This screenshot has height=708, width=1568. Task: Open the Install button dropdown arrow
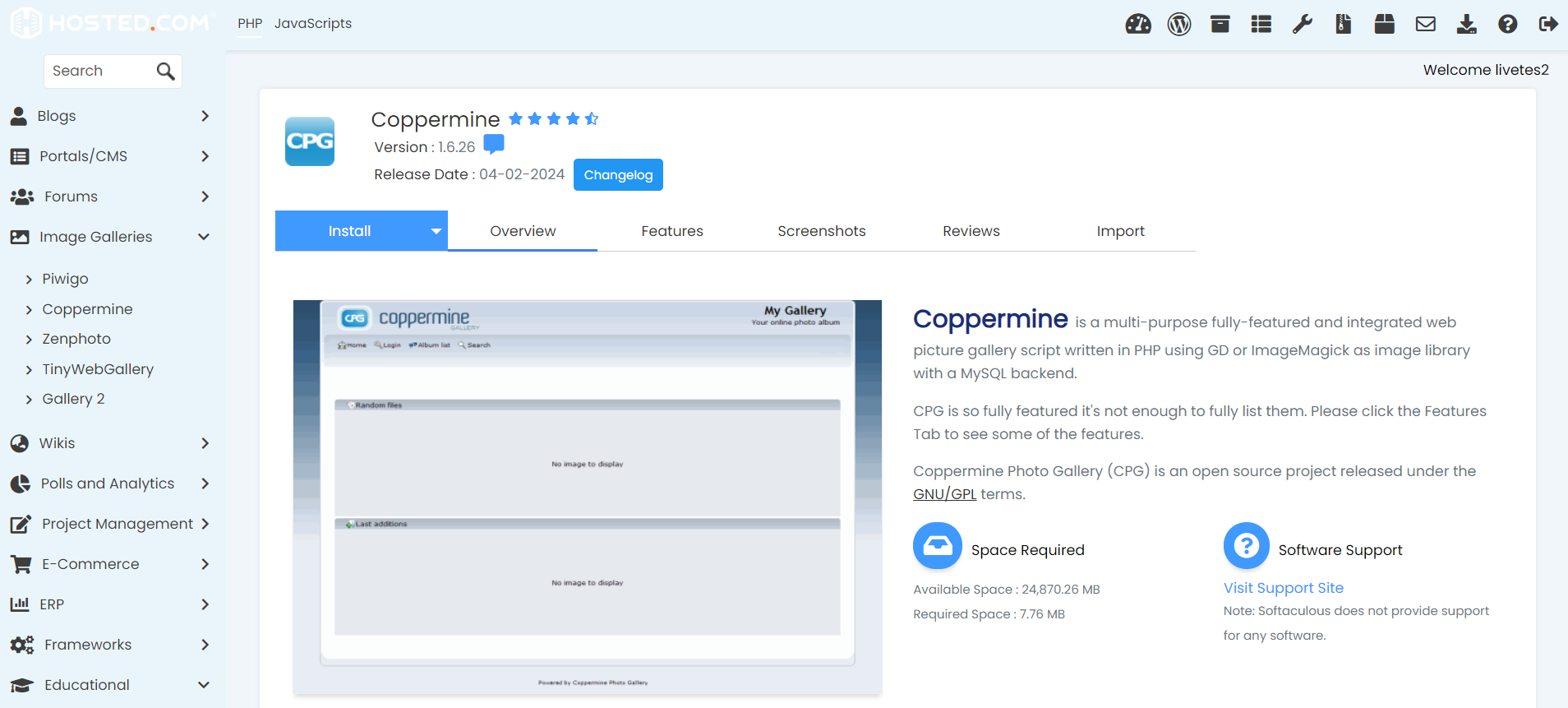pos(436,231)
